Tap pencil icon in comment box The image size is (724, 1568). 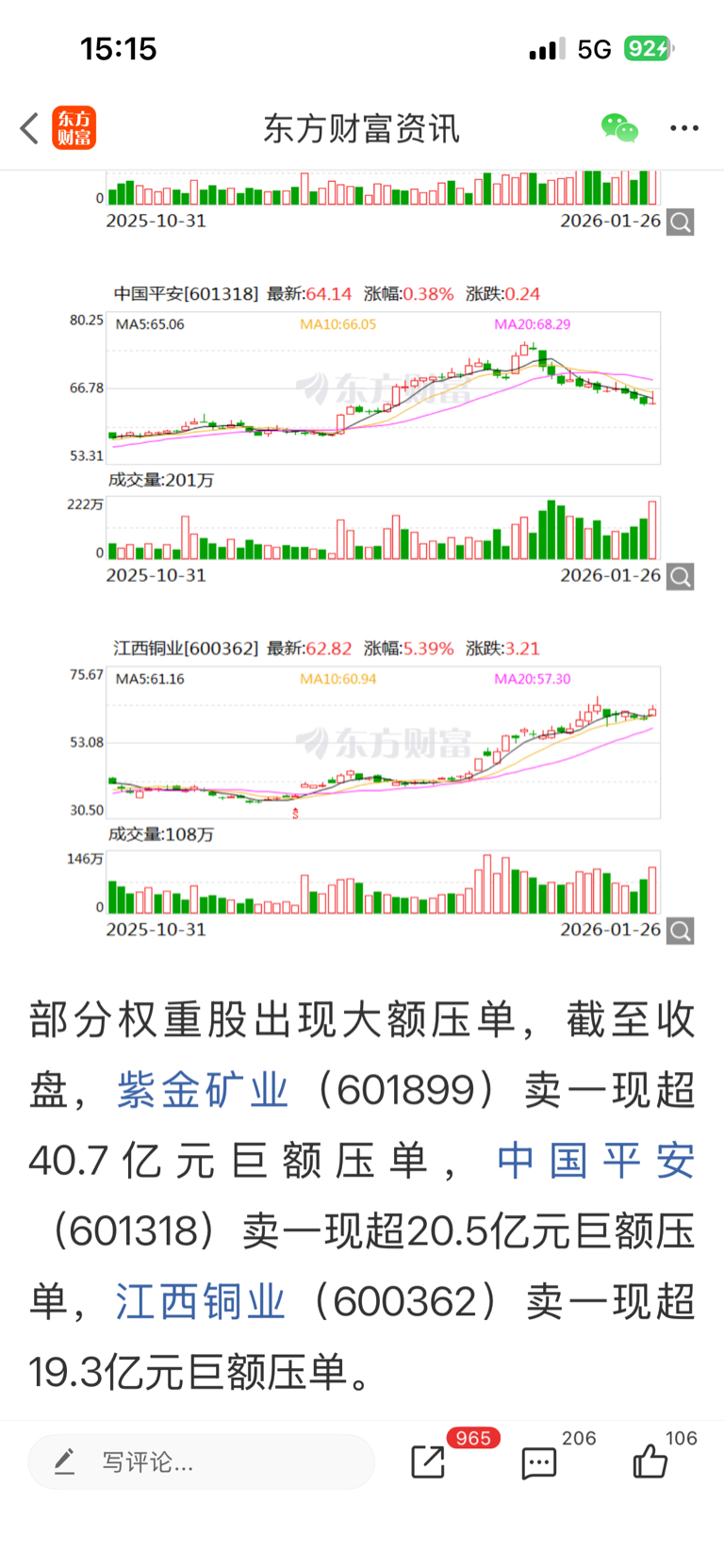click(x=64, y=1462)
